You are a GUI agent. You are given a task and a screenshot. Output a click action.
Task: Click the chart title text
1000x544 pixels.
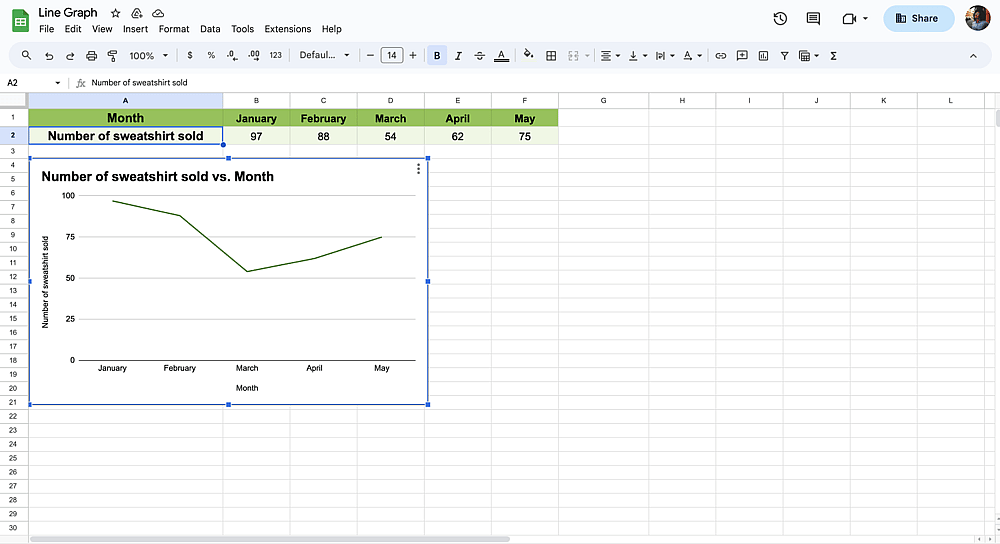[158, 177]
